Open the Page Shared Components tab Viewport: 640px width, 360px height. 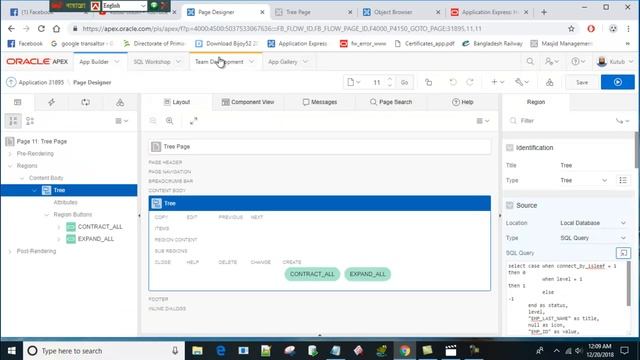point(120,102)
